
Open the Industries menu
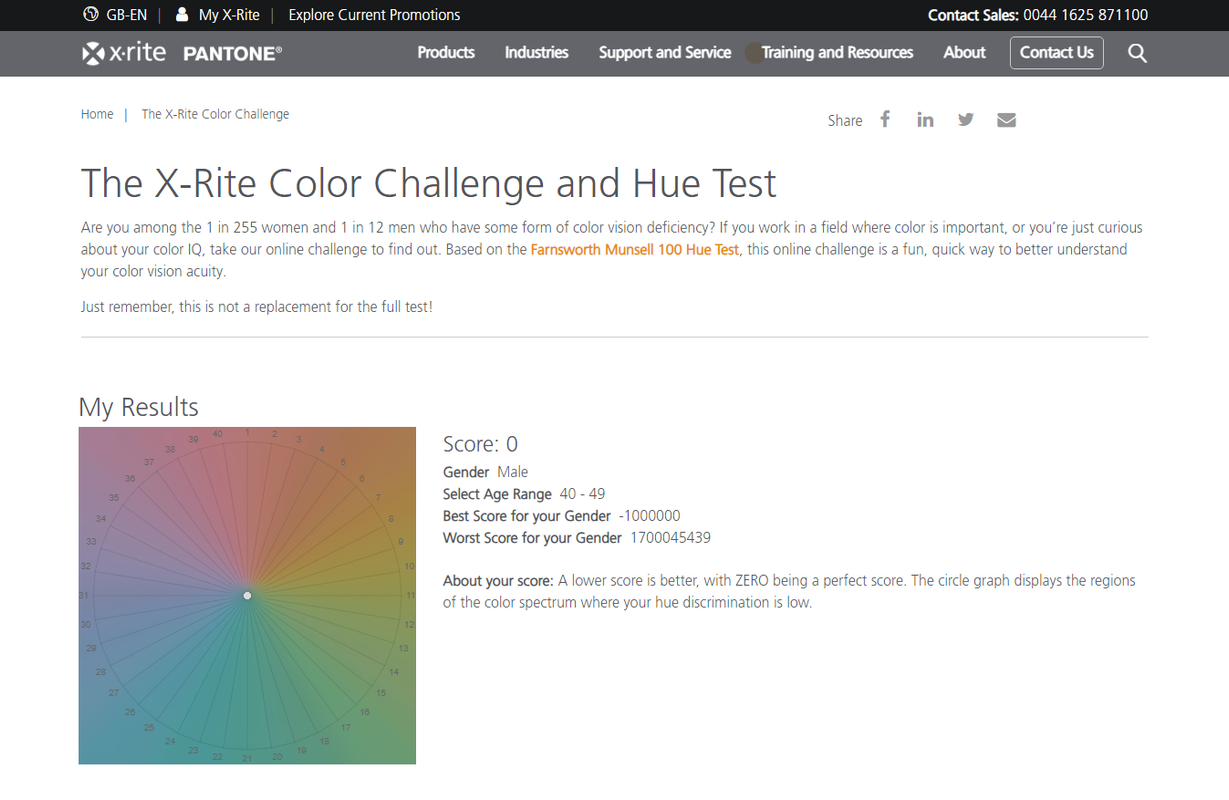[536, 53]
